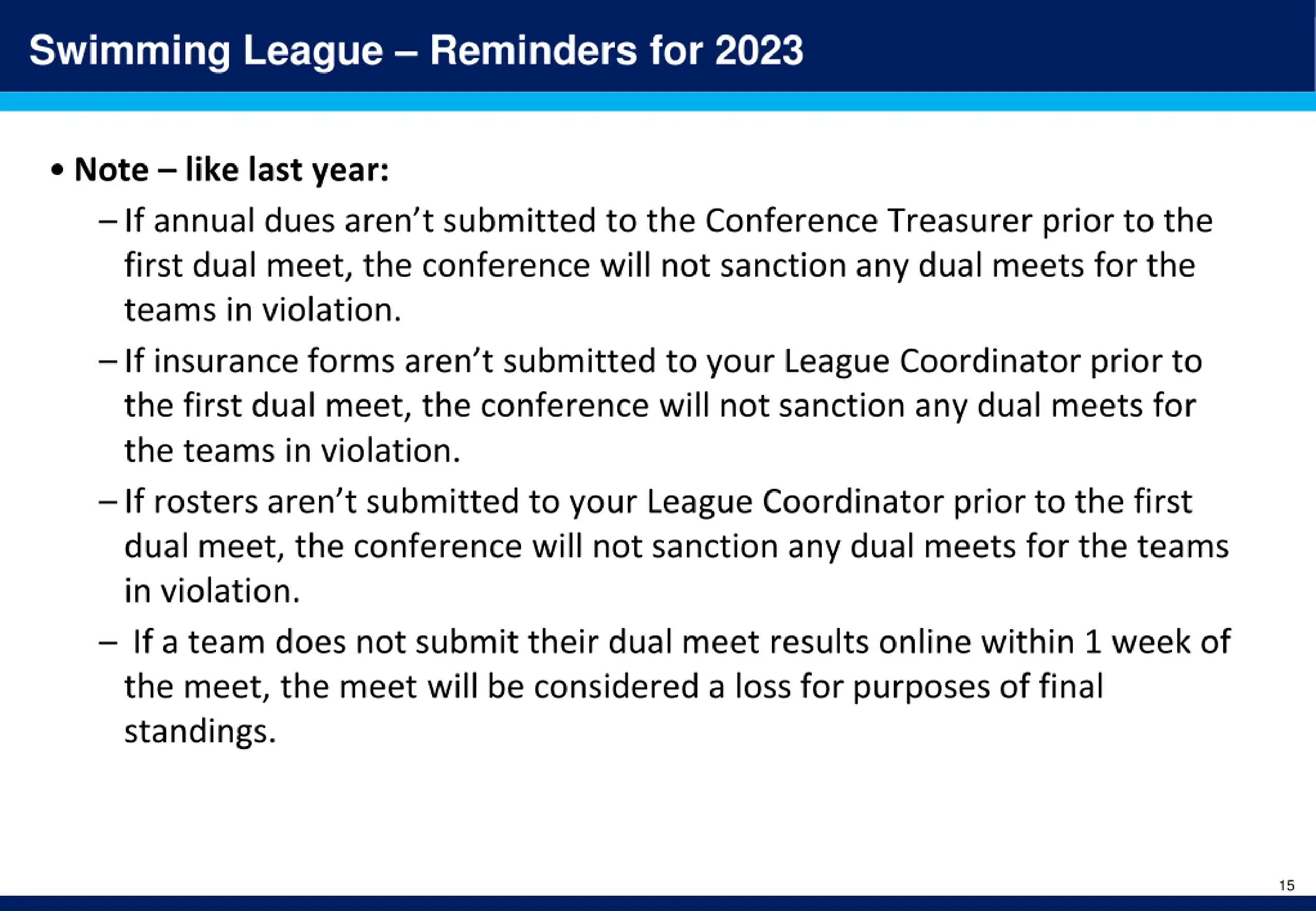The width and height of the screenshot is (1316, 911).
Task: Click the slide number 15
Action: tap(1286, 885)
